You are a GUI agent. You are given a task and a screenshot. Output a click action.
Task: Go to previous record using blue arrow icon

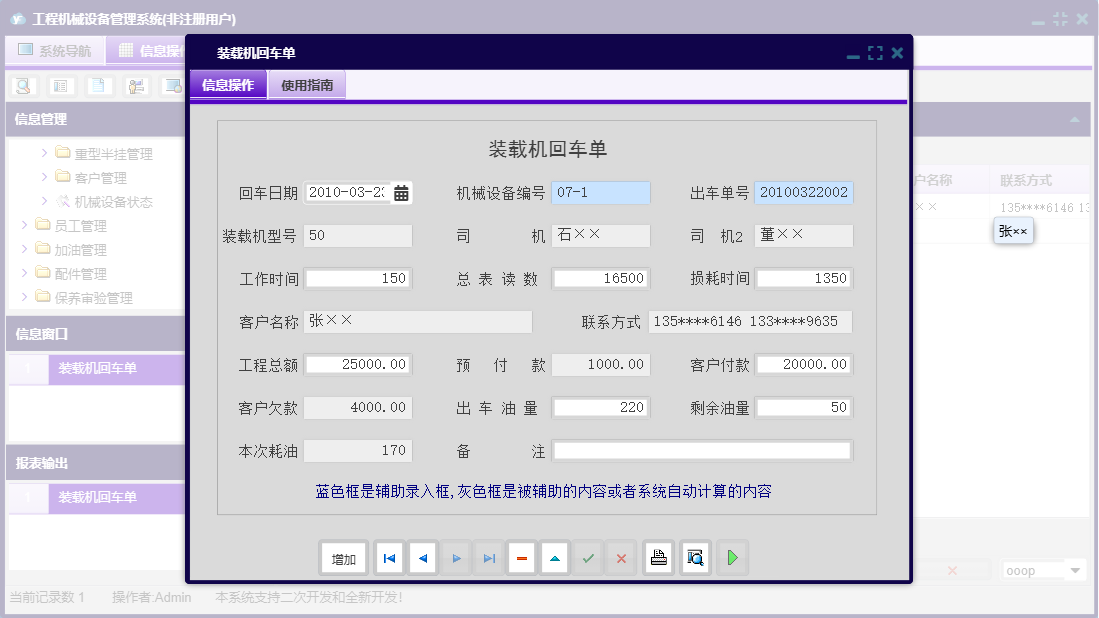pos(422,558)
